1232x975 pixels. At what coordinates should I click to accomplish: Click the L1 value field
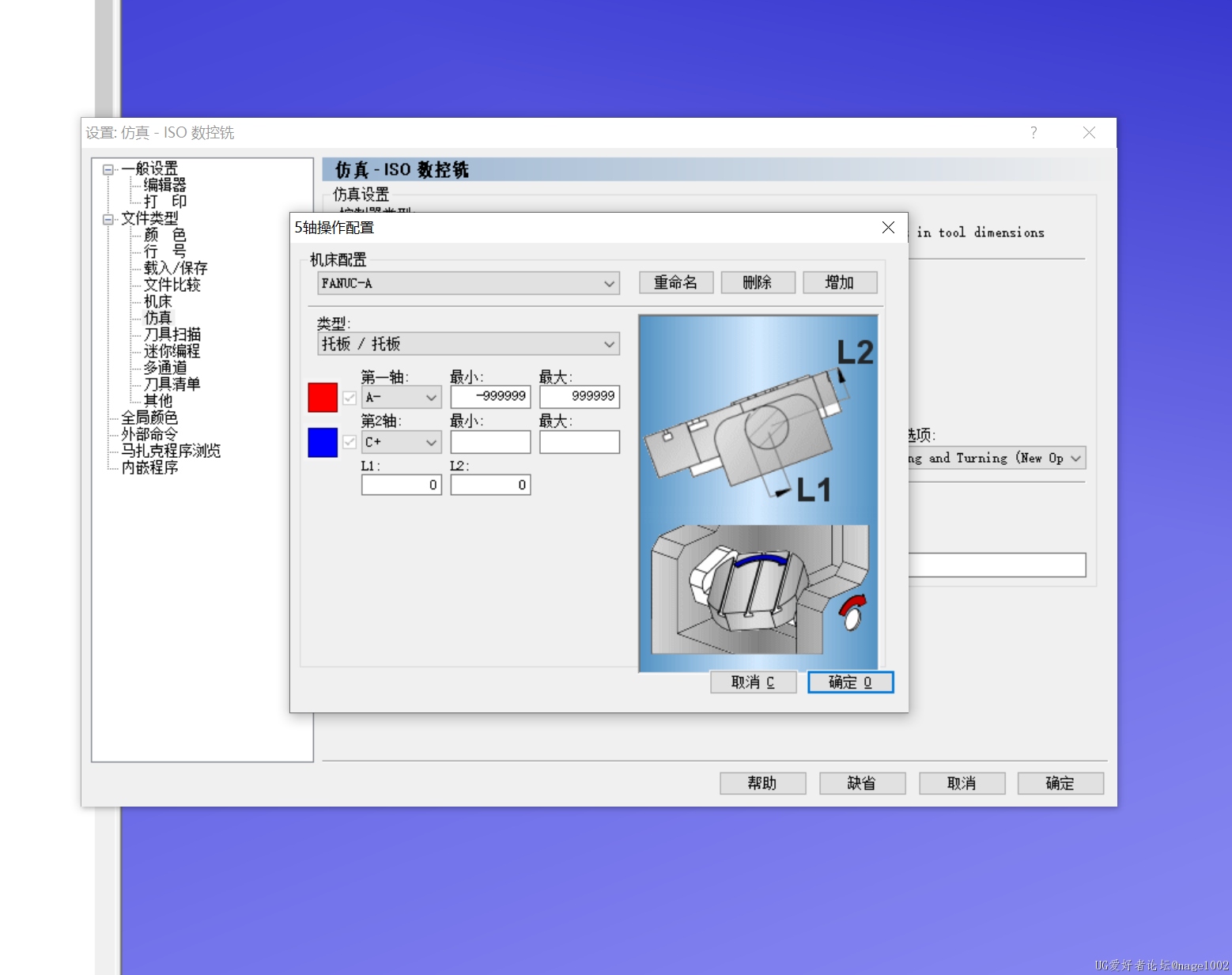pos(401,485)
